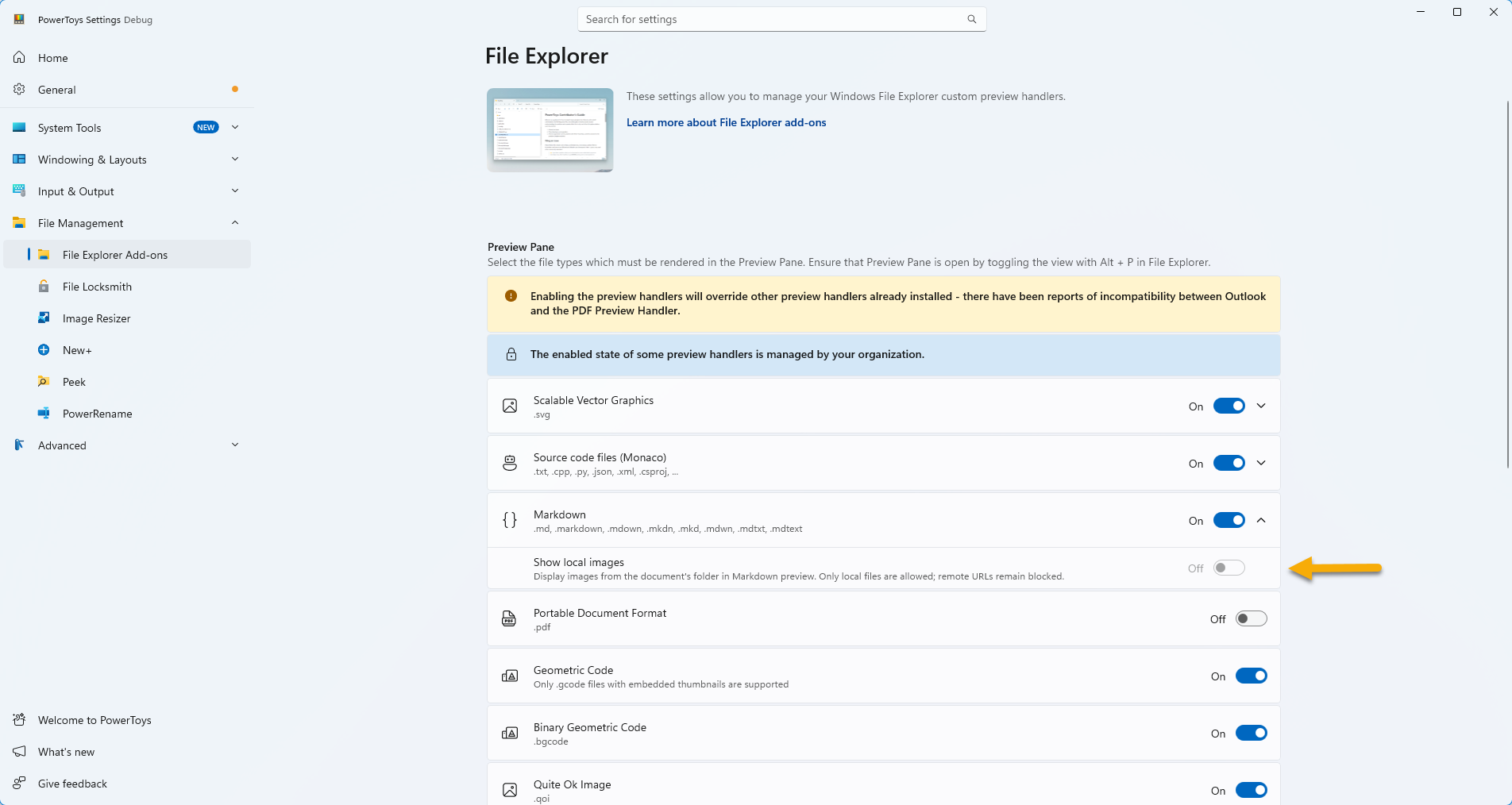
Task: Open PowerRename settings page
Action: [x=127, y=413]
